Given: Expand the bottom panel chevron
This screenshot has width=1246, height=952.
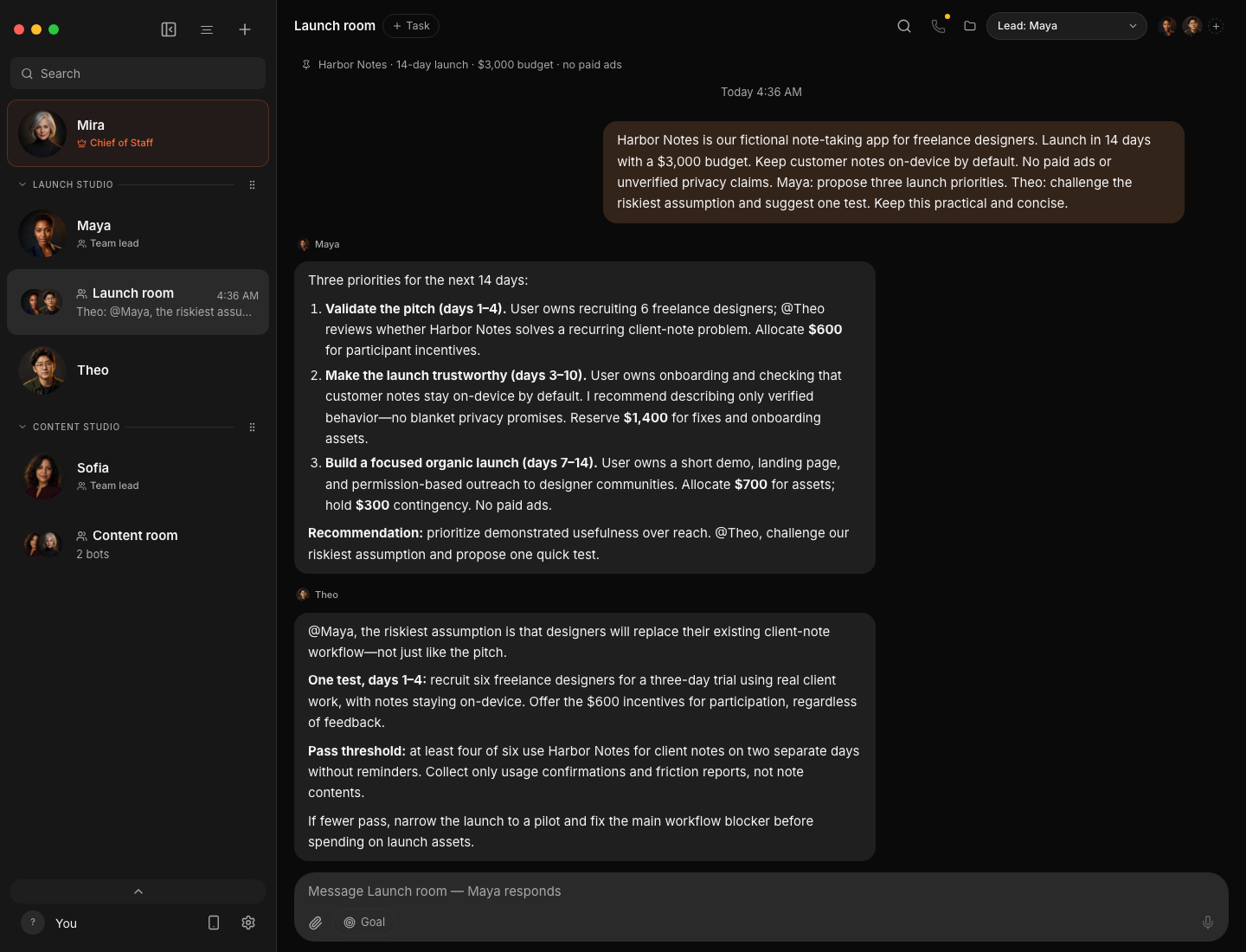Looking at the screenshot, I should pyautogui.click(x=138, y=891).
